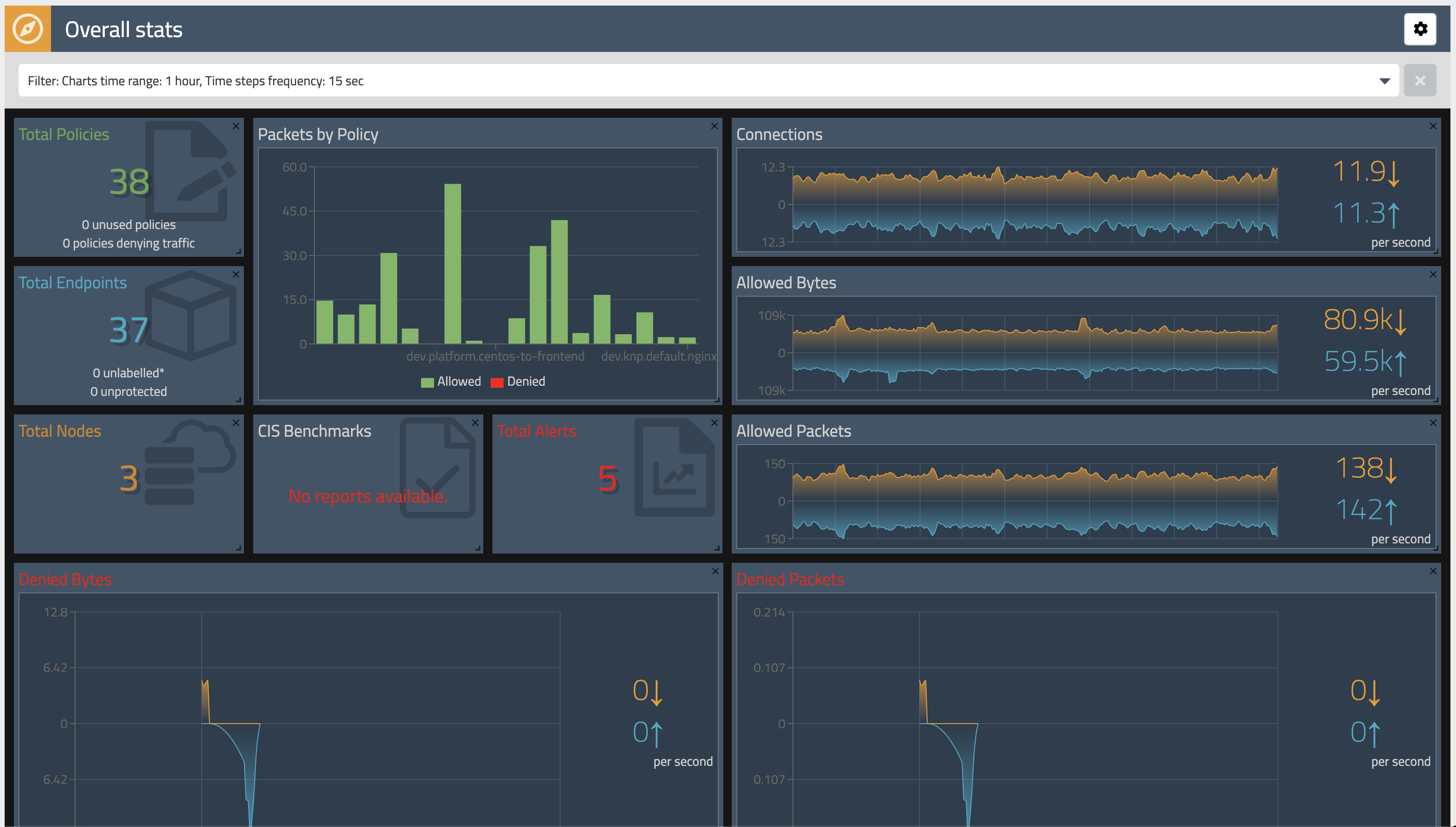Click the Calico dashboard flame logo icon
The width and height of the screenshot is (1456, 827).
pos(27,28)
